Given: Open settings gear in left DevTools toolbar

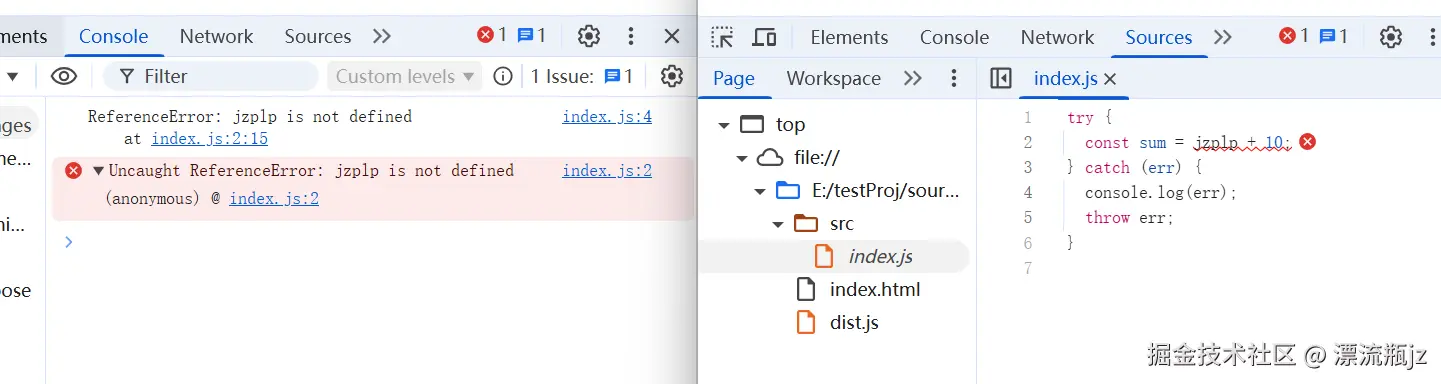Looking at the screenshot, I should click(x=589, y=37).
